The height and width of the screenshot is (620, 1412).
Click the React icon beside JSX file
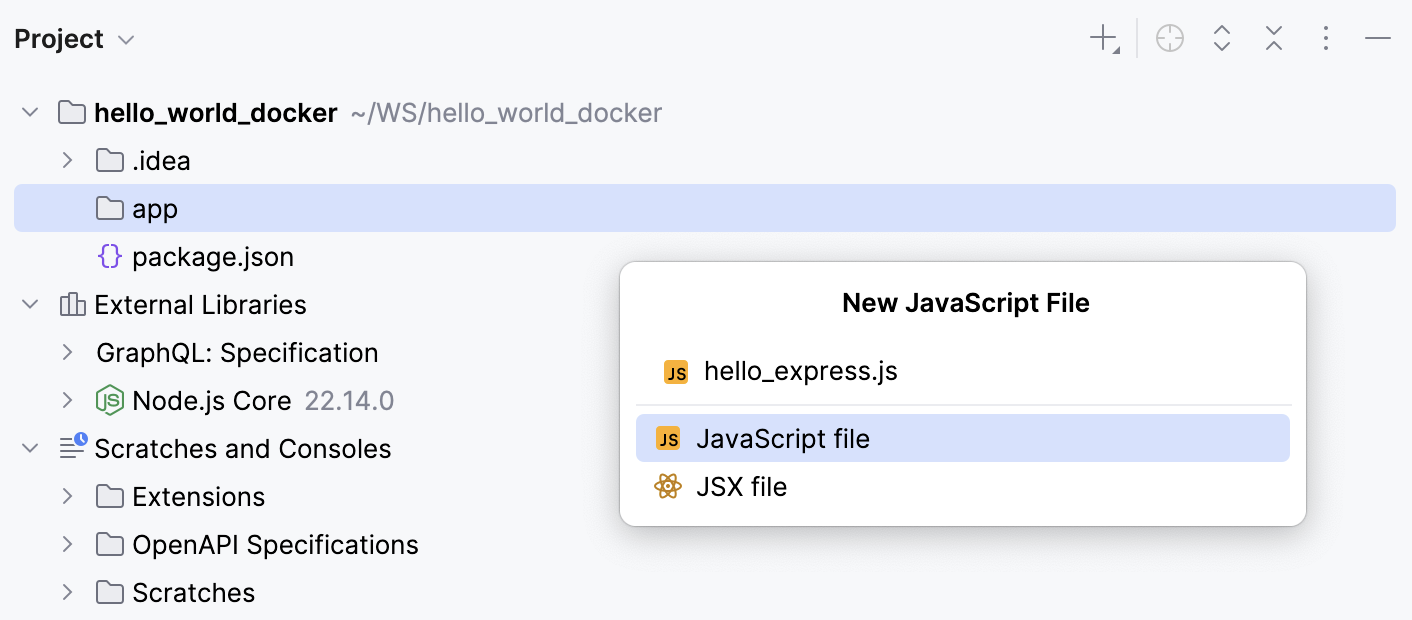[668, 487]
